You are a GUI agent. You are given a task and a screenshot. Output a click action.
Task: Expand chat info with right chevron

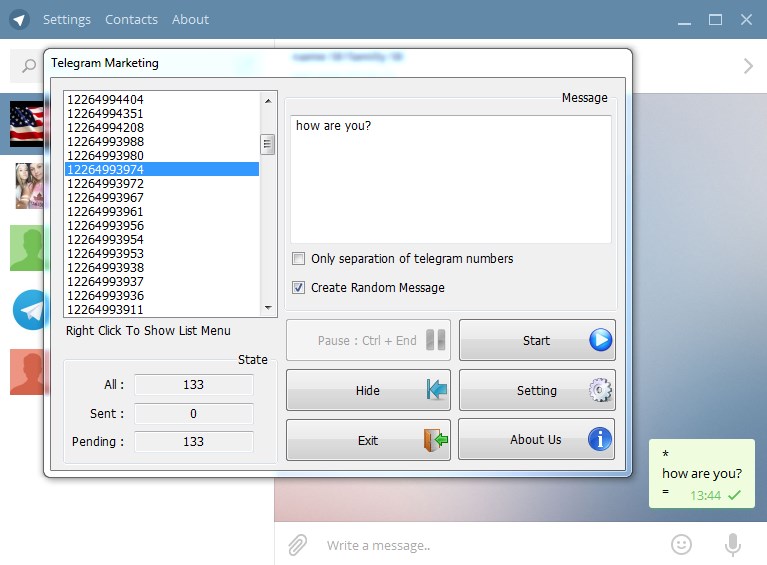(x=748, y=66)
